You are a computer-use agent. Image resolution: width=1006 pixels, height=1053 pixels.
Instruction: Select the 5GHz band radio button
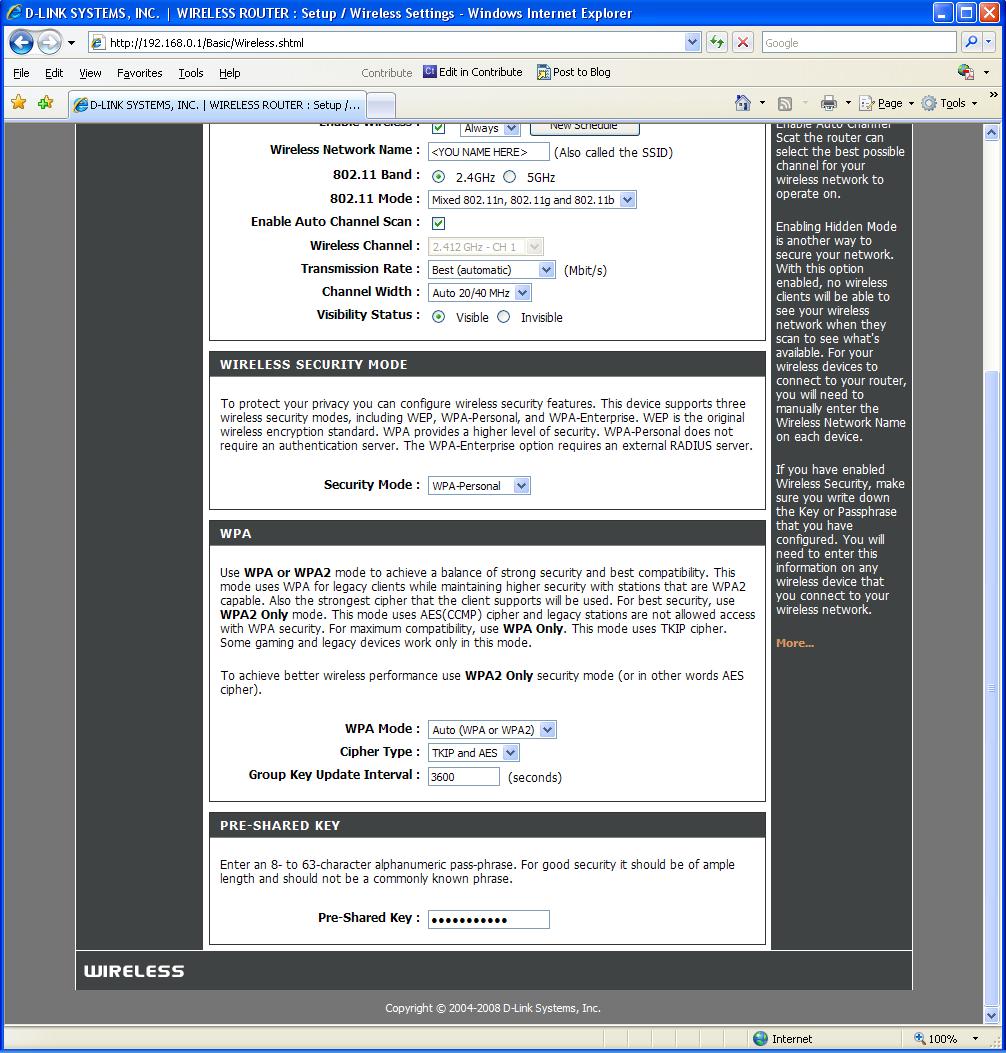point(510,177)
